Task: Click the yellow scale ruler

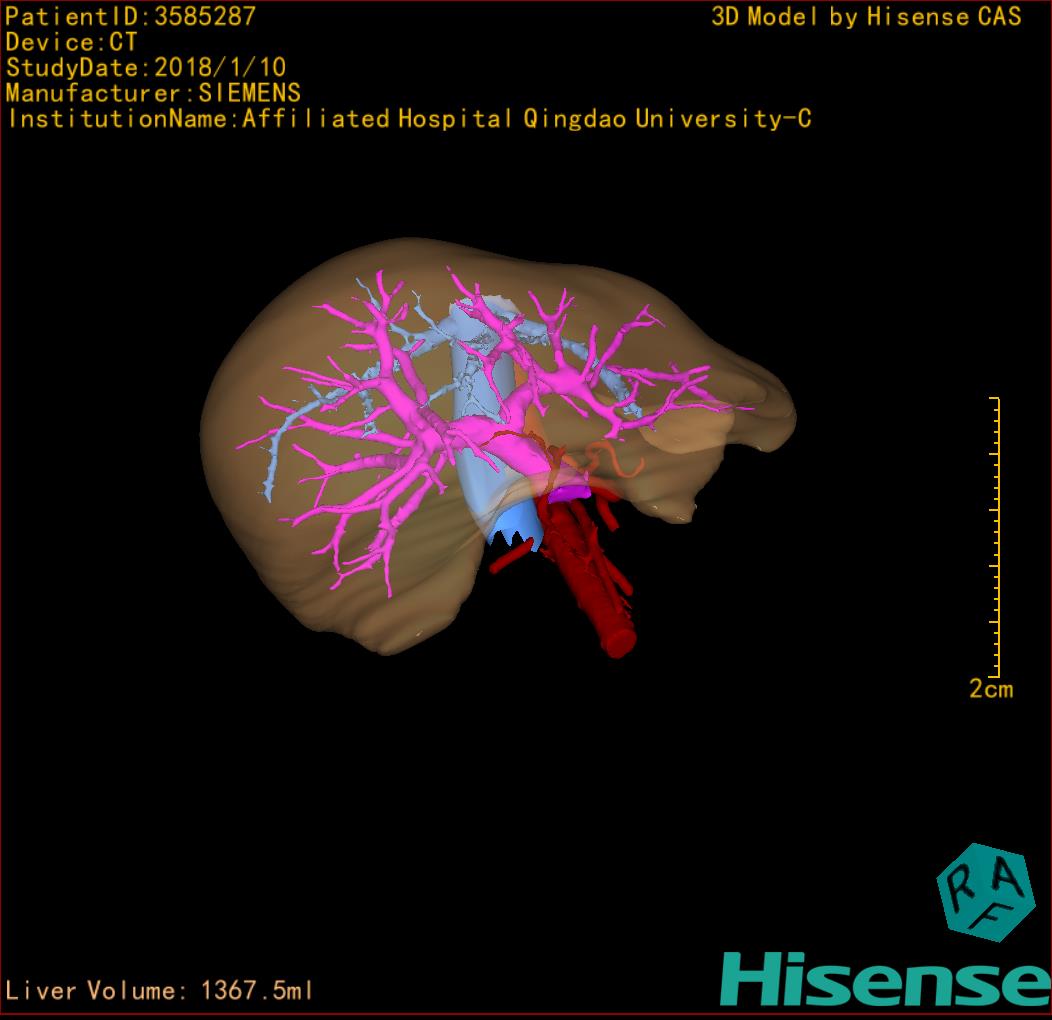Action: click(995, 537)
